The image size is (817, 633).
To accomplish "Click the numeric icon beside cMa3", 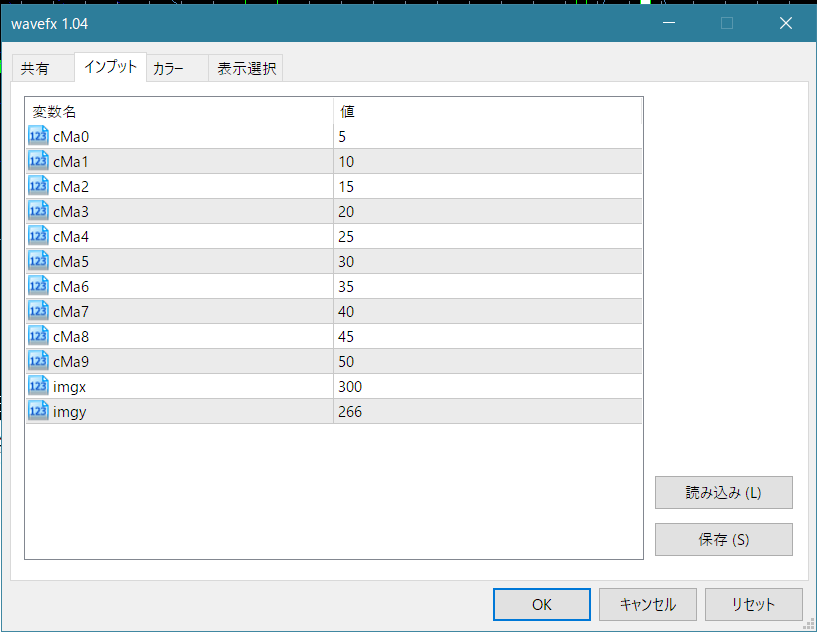I will (x=38, y=211).
